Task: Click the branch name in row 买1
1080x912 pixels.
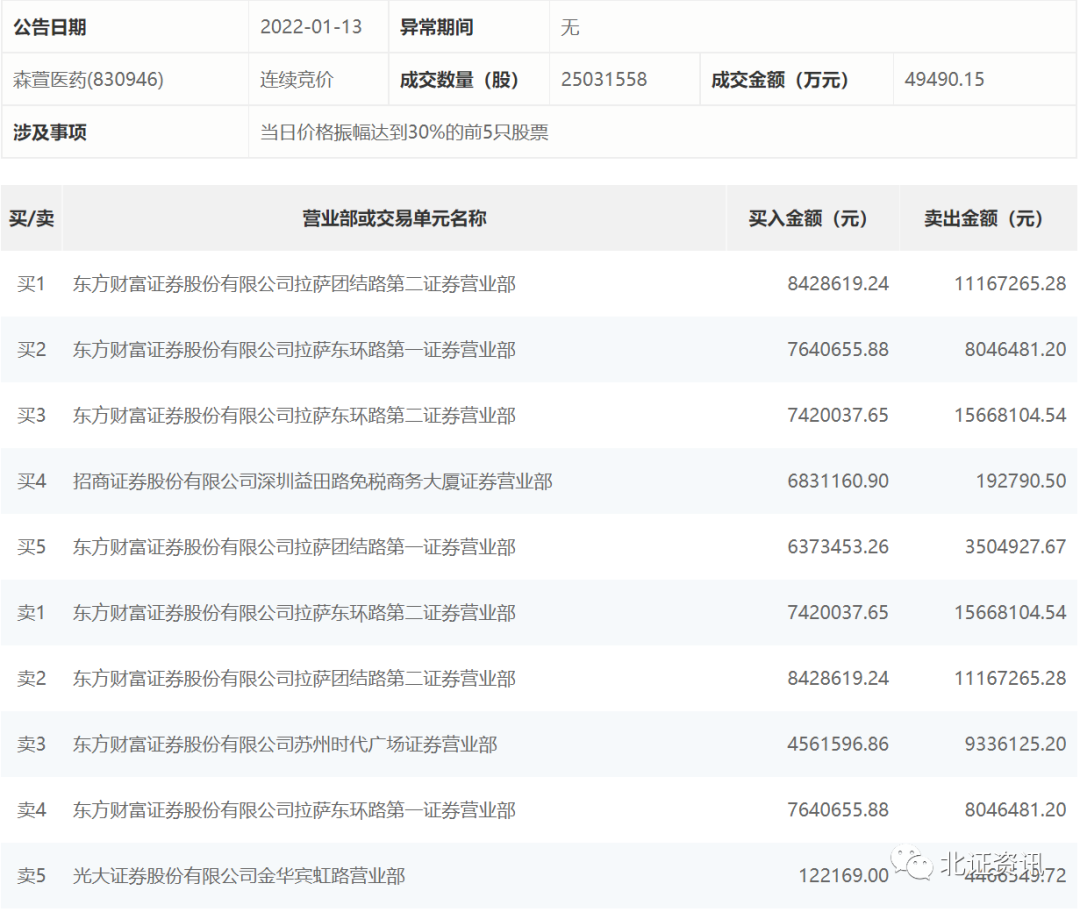Action: coord(294,284)
